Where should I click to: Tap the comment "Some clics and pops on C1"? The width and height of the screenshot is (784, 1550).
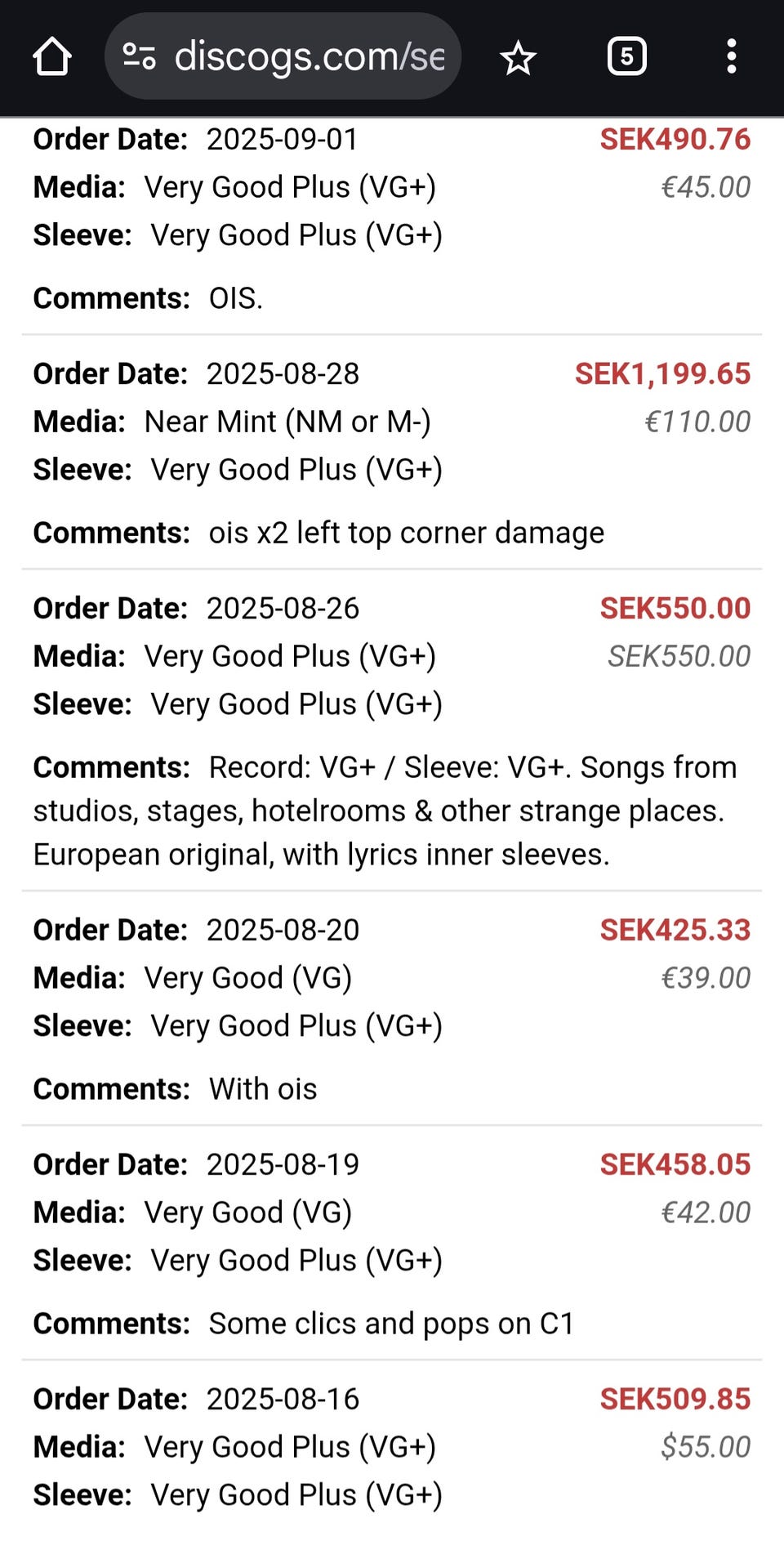pos(391,1324)
